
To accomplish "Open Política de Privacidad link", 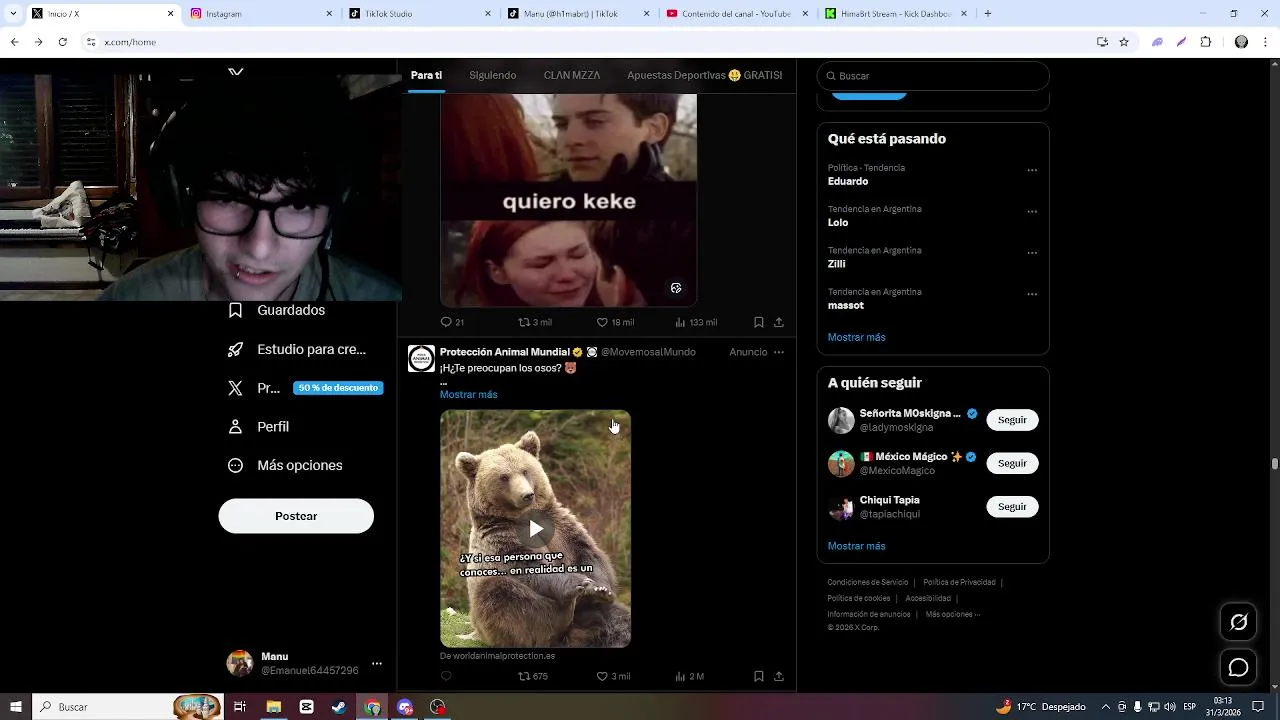I will pos(959,582).
